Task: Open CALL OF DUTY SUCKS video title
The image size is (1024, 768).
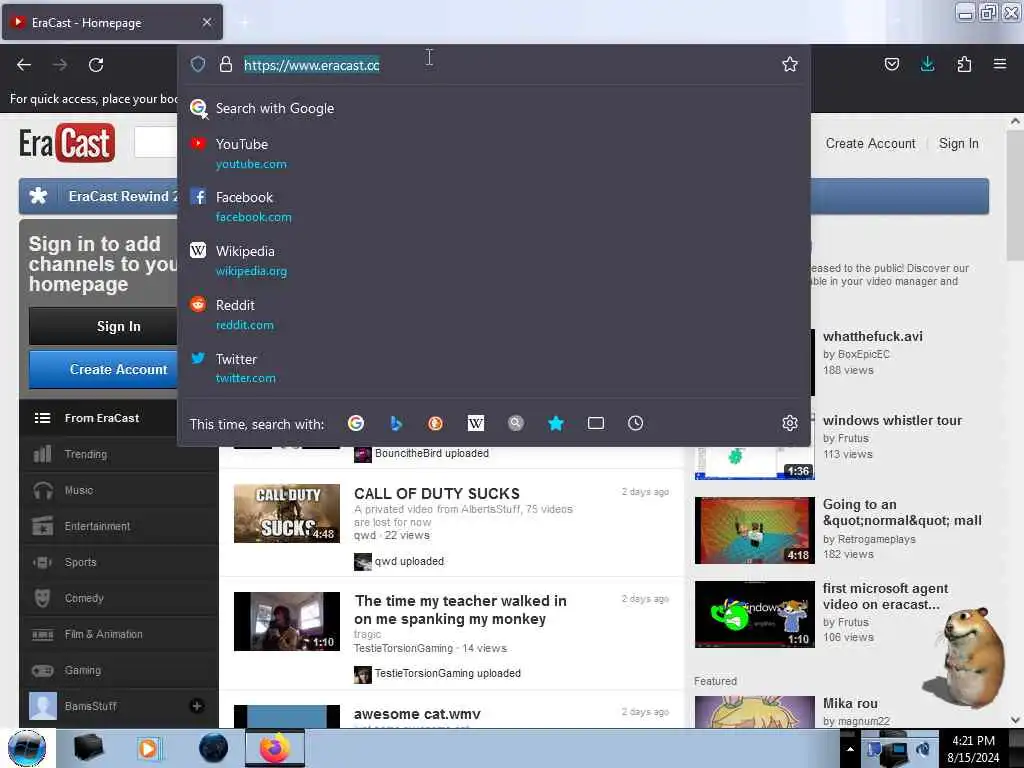Action: pyautogui.click(x=436, y=493)
